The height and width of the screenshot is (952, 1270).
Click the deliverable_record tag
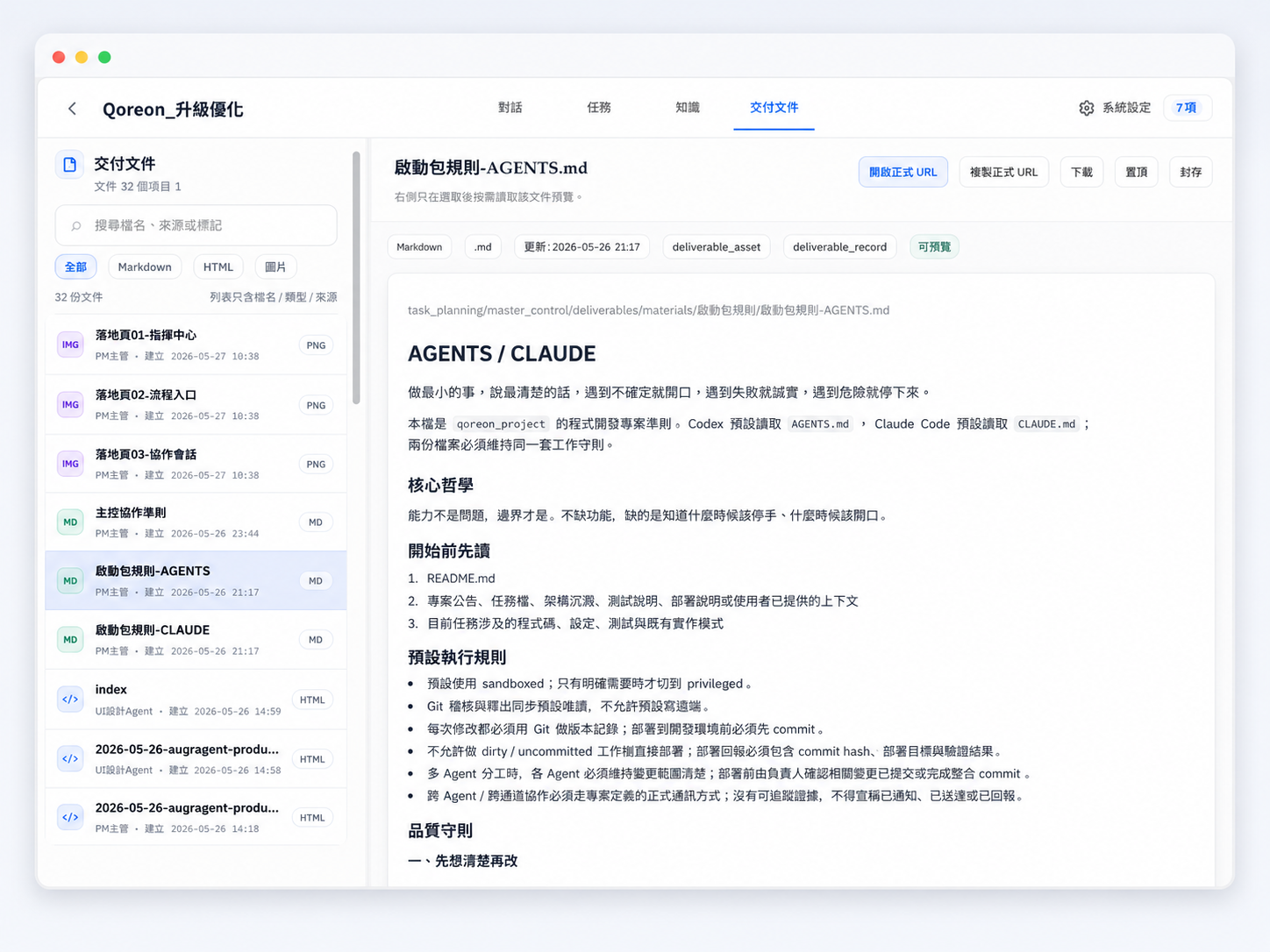pyautogui.click(x=839, y=247)
